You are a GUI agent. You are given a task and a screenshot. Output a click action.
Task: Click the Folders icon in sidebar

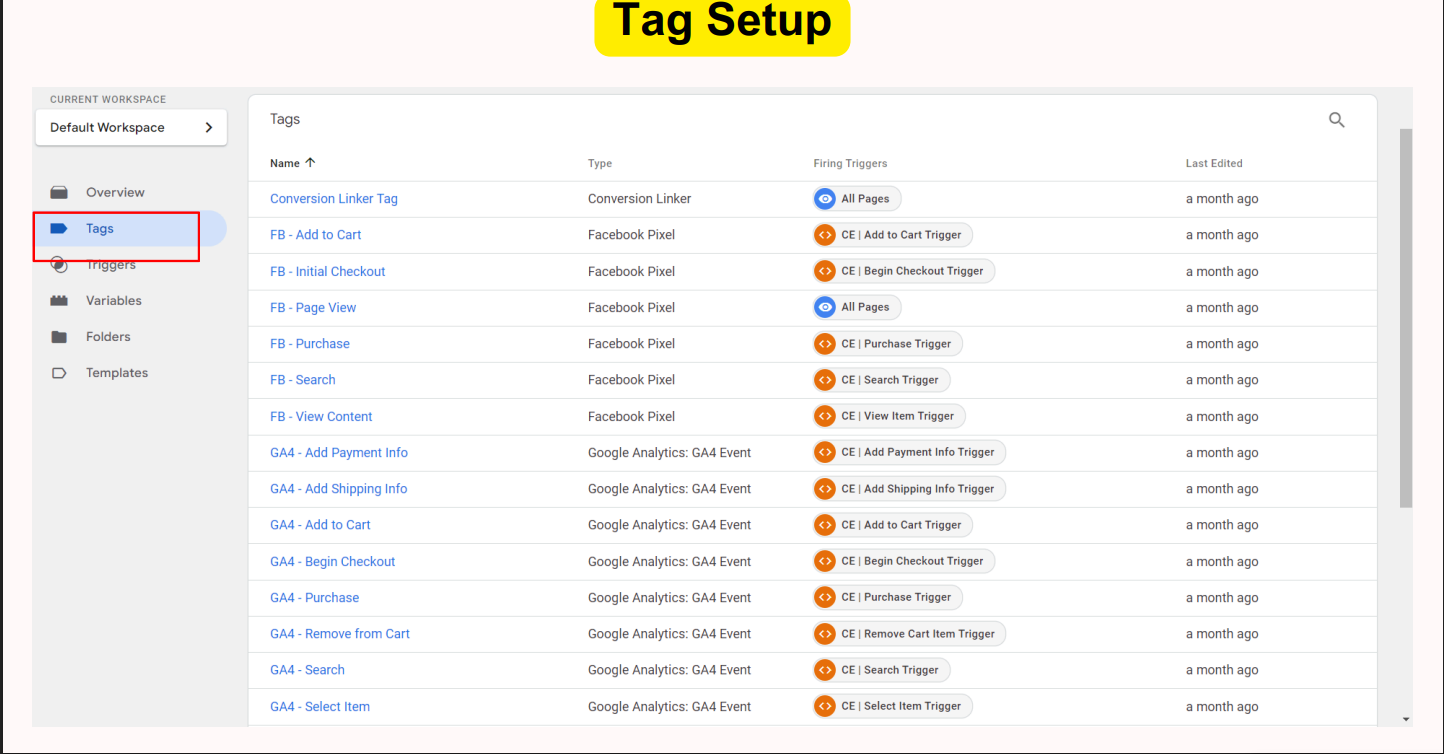(59, 337)
